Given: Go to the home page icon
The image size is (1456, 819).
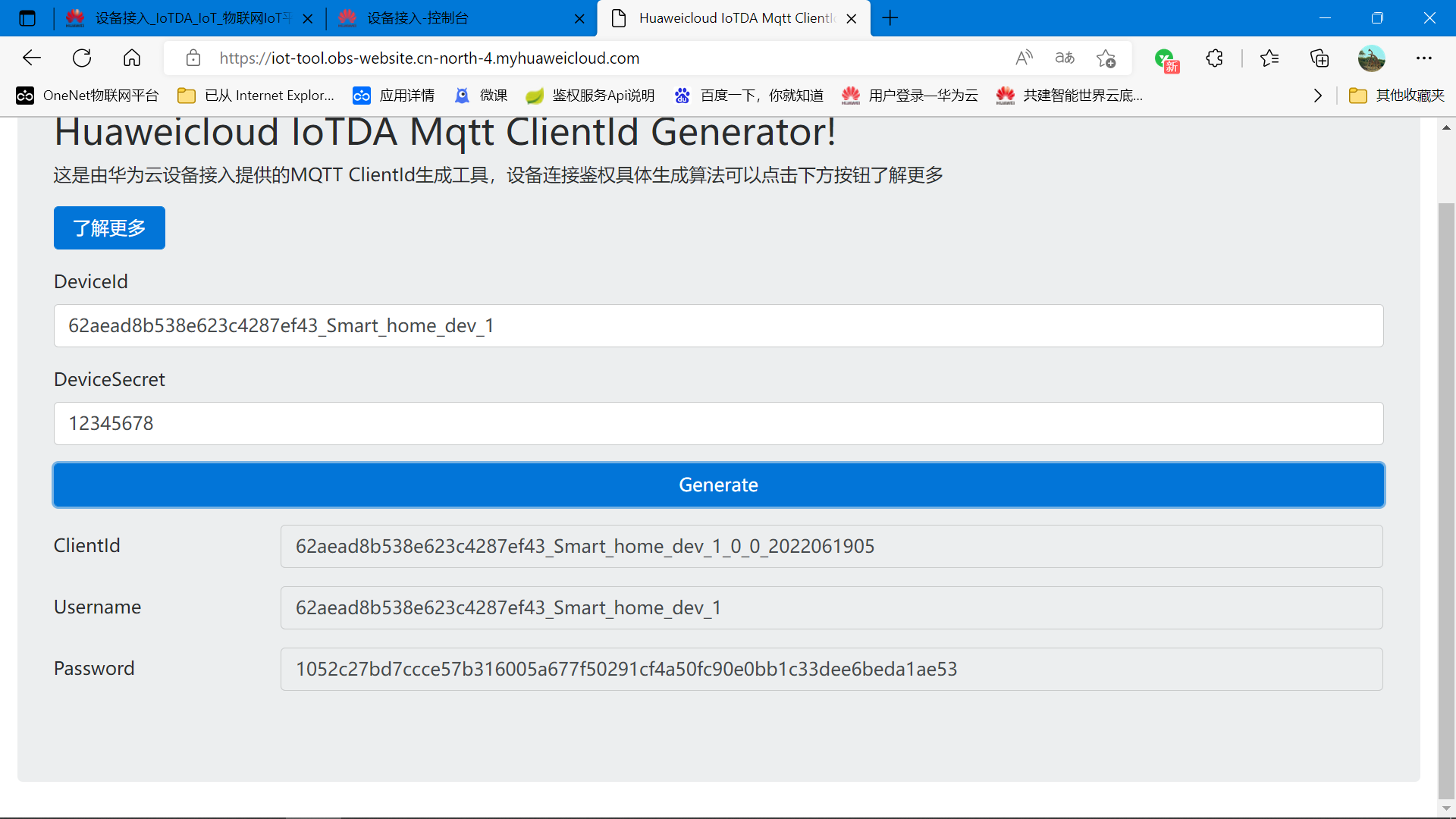Looking at the screenshot, I should [x=132, y=58].
